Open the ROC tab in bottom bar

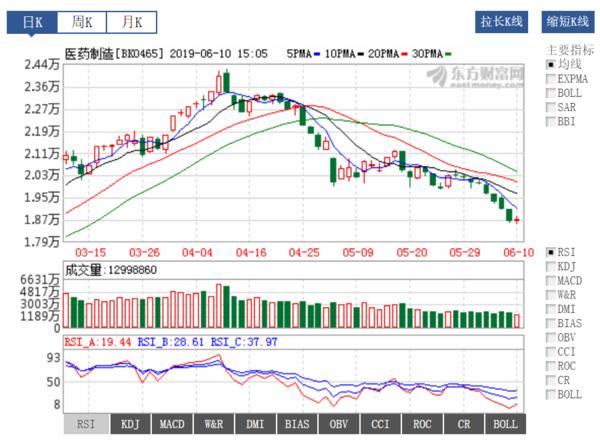point(422,424)
